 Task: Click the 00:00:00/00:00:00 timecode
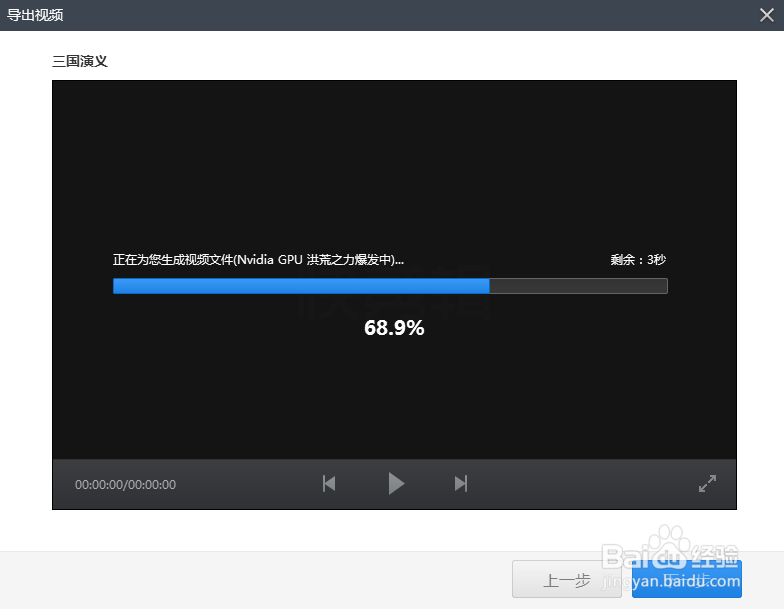126,484
